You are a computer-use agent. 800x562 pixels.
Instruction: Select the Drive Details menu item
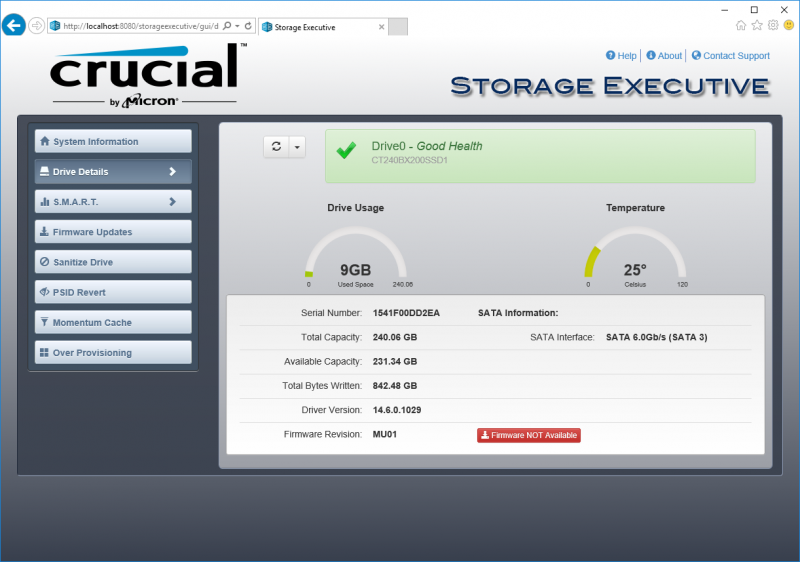[113, 171]
